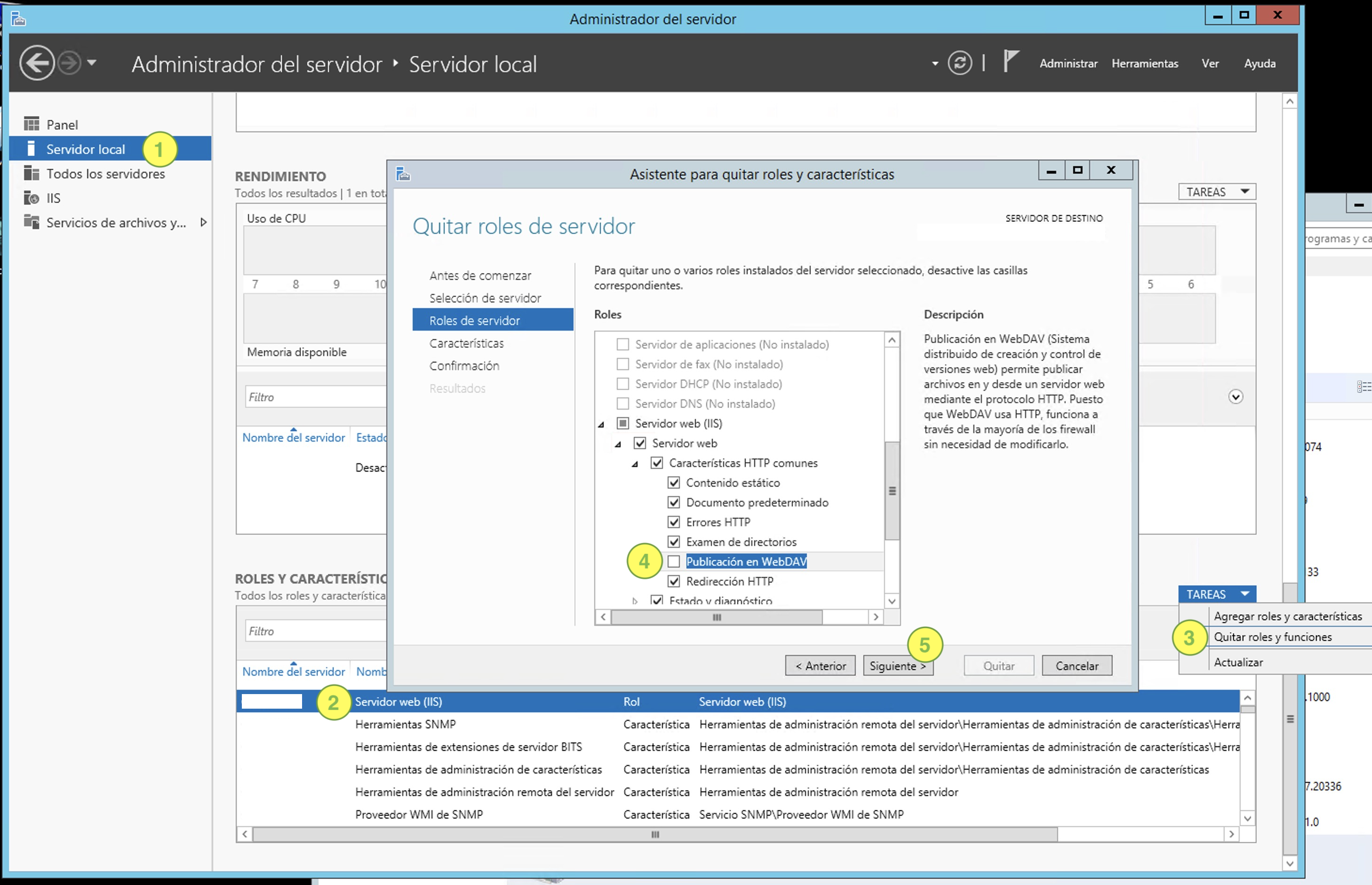Go to Confirmación wizard step

(464, 365)
